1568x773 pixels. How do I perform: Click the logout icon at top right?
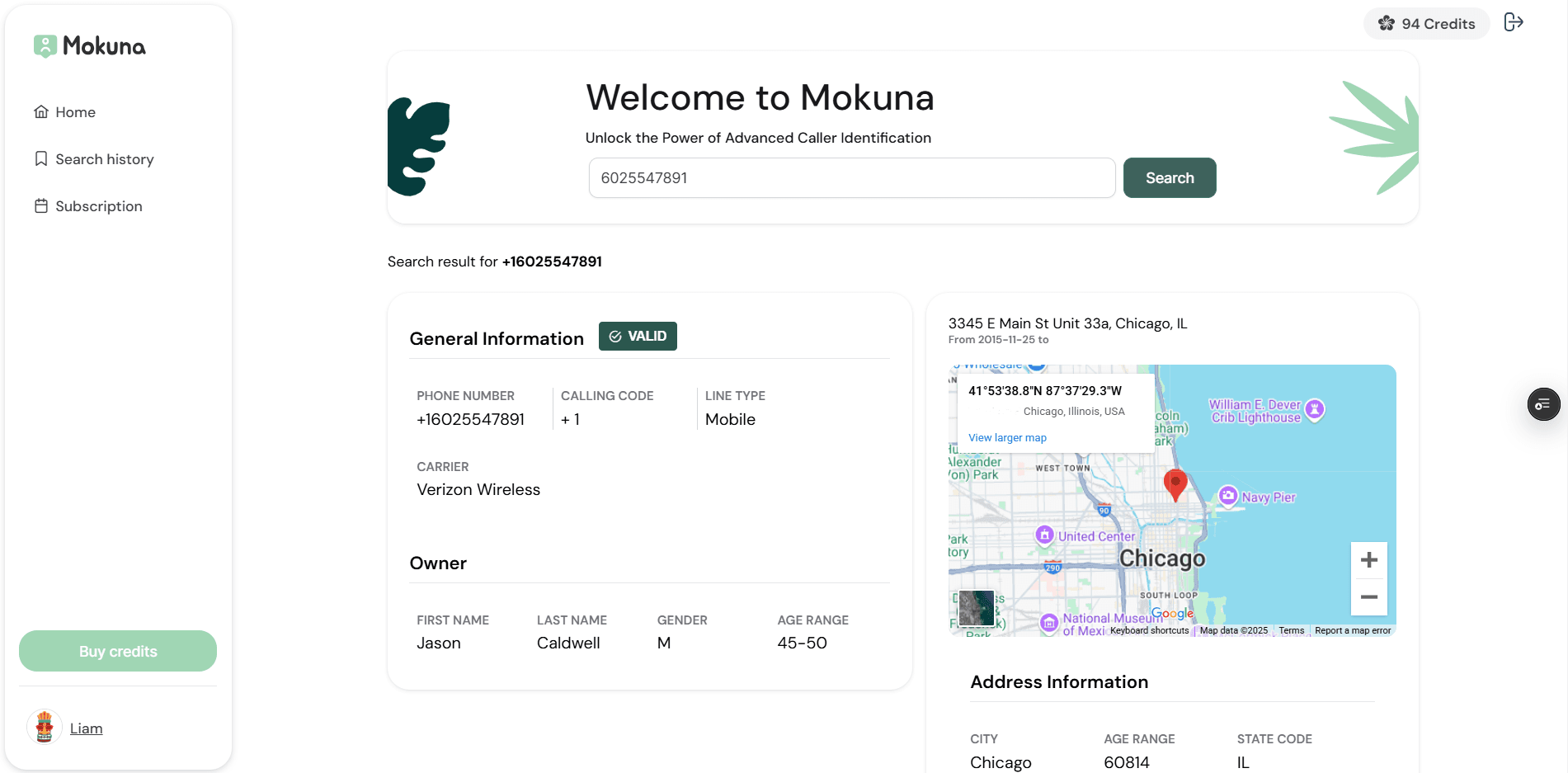click(1514, 22)
